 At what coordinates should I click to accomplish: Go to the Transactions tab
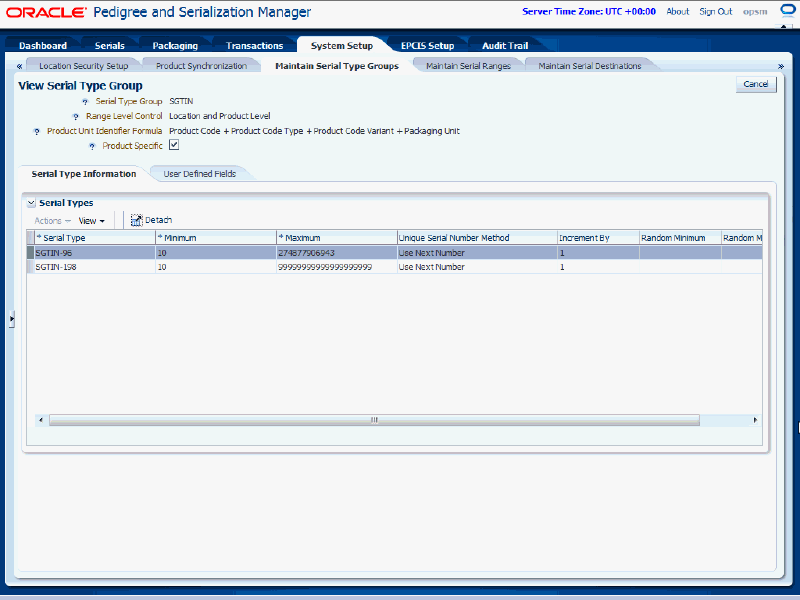pos(255,46)
